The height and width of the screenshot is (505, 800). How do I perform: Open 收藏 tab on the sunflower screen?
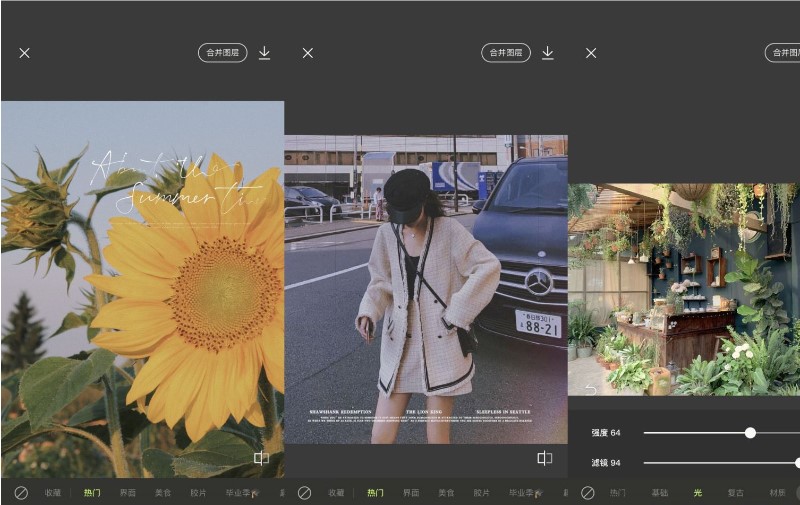(53, 493)
